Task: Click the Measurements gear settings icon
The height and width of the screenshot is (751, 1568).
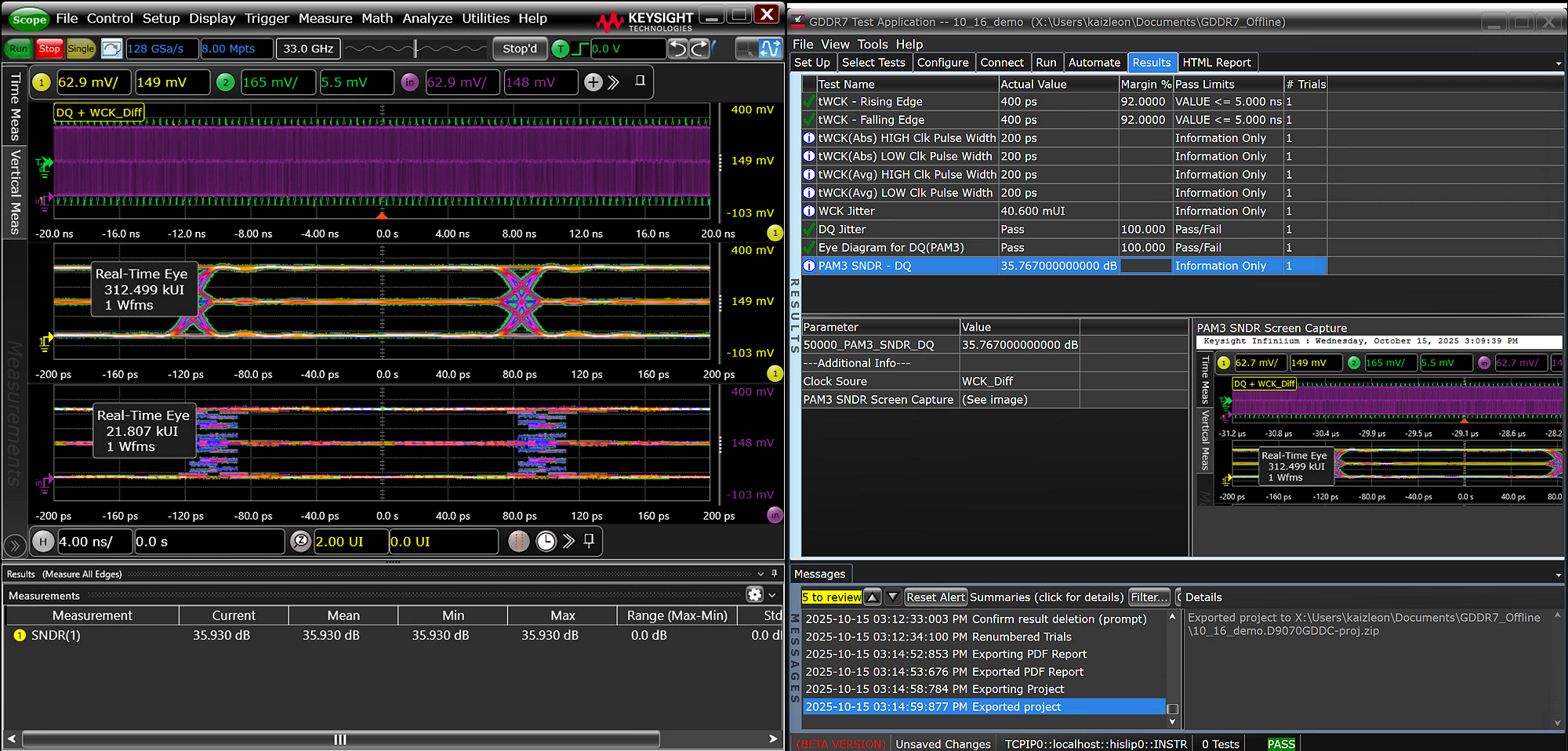Action: [x=754, y=595]
